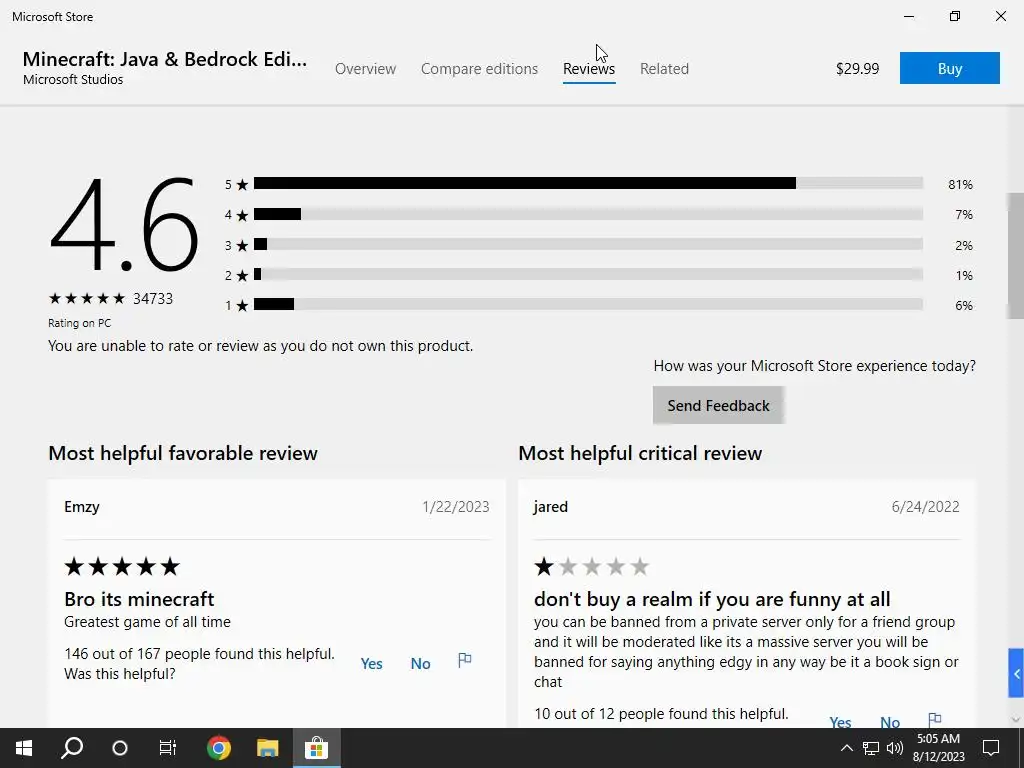Select the 5 star rating bar
The width and height of the screenshot is (1024, 768).
(588, 184)
